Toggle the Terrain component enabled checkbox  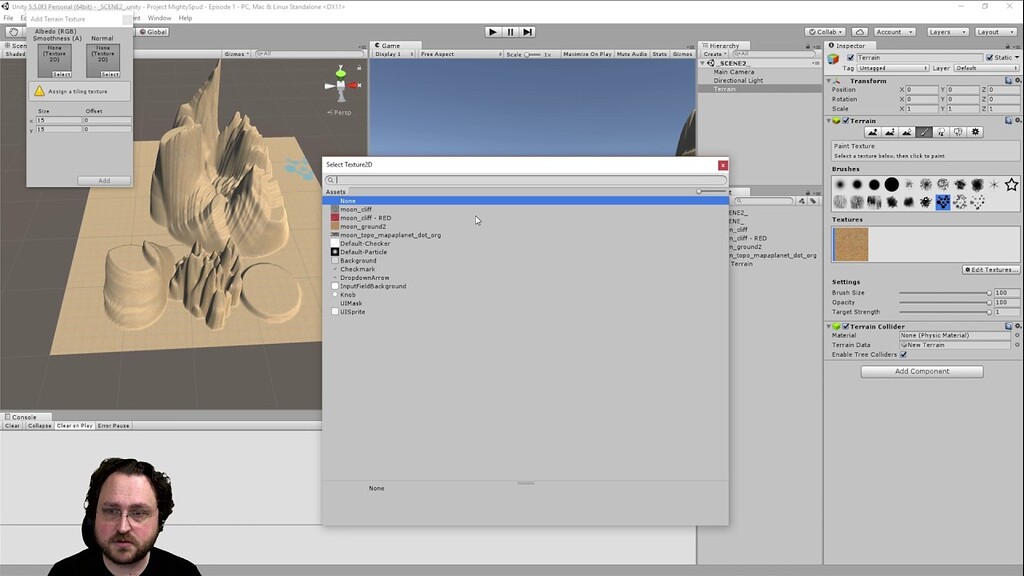845,121
